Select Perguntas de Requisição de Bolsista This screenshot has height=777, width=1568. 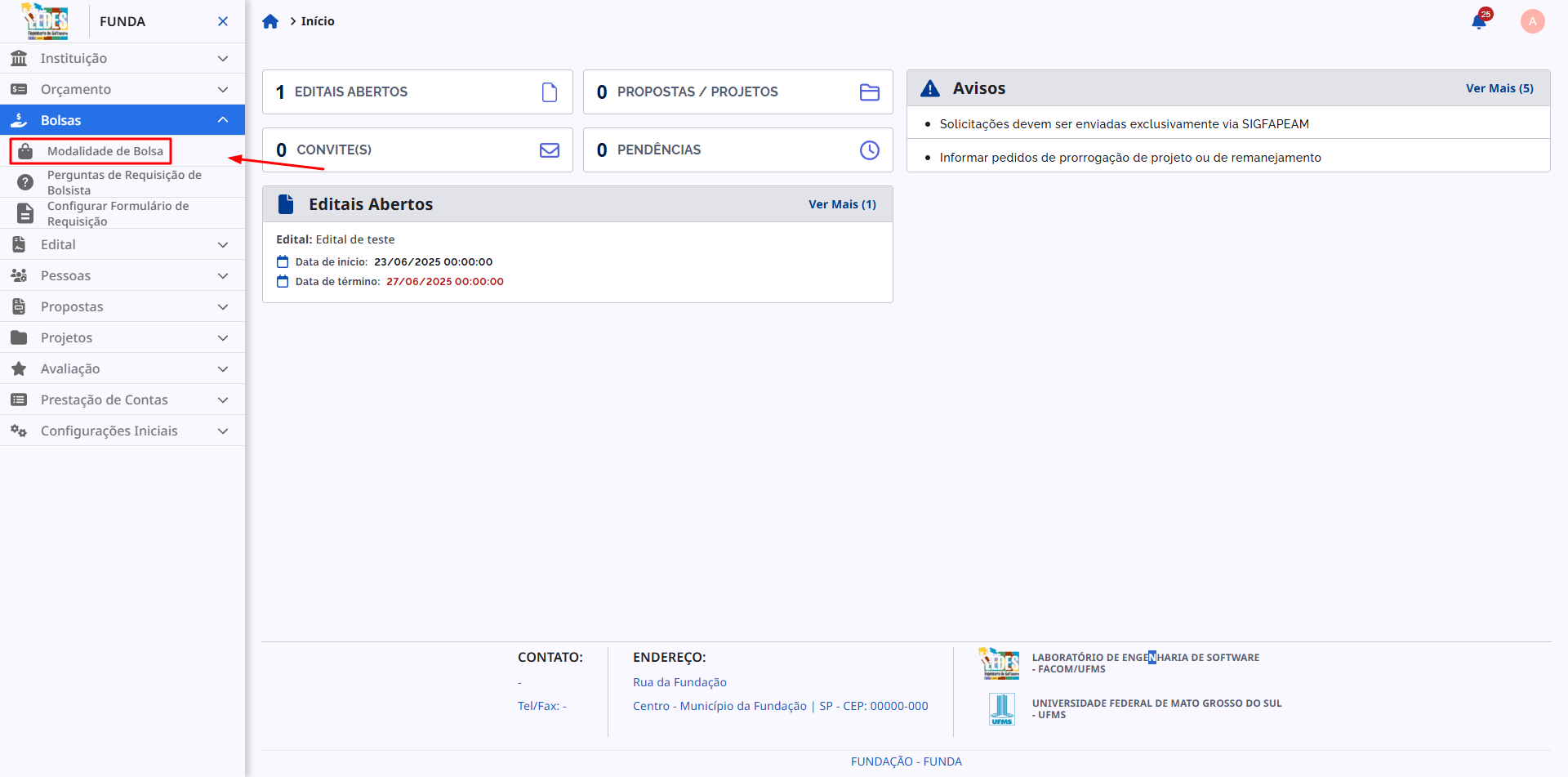(124, 182)
